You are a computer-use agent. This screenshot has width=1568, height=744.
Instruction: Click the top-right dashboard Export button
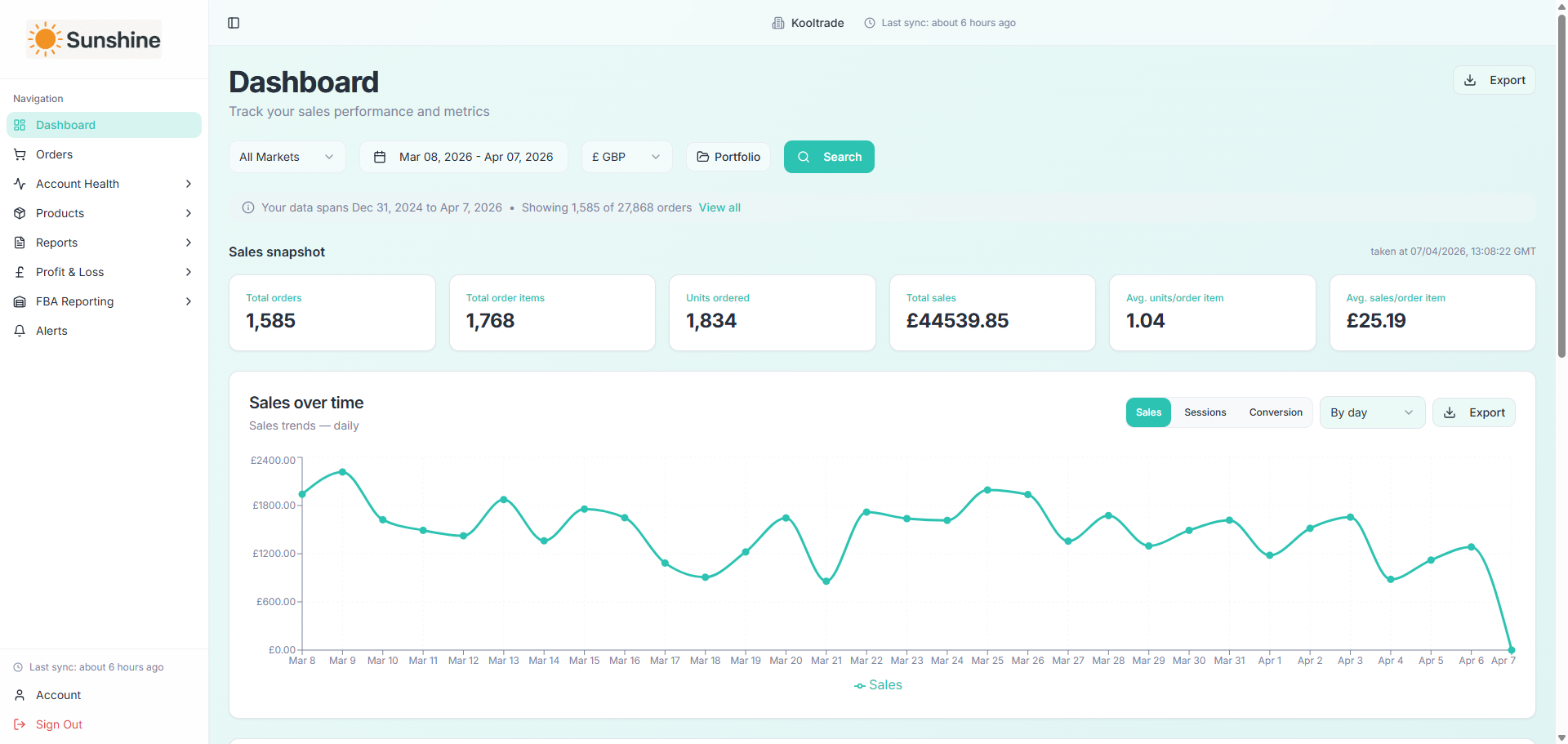point(1494,80)
